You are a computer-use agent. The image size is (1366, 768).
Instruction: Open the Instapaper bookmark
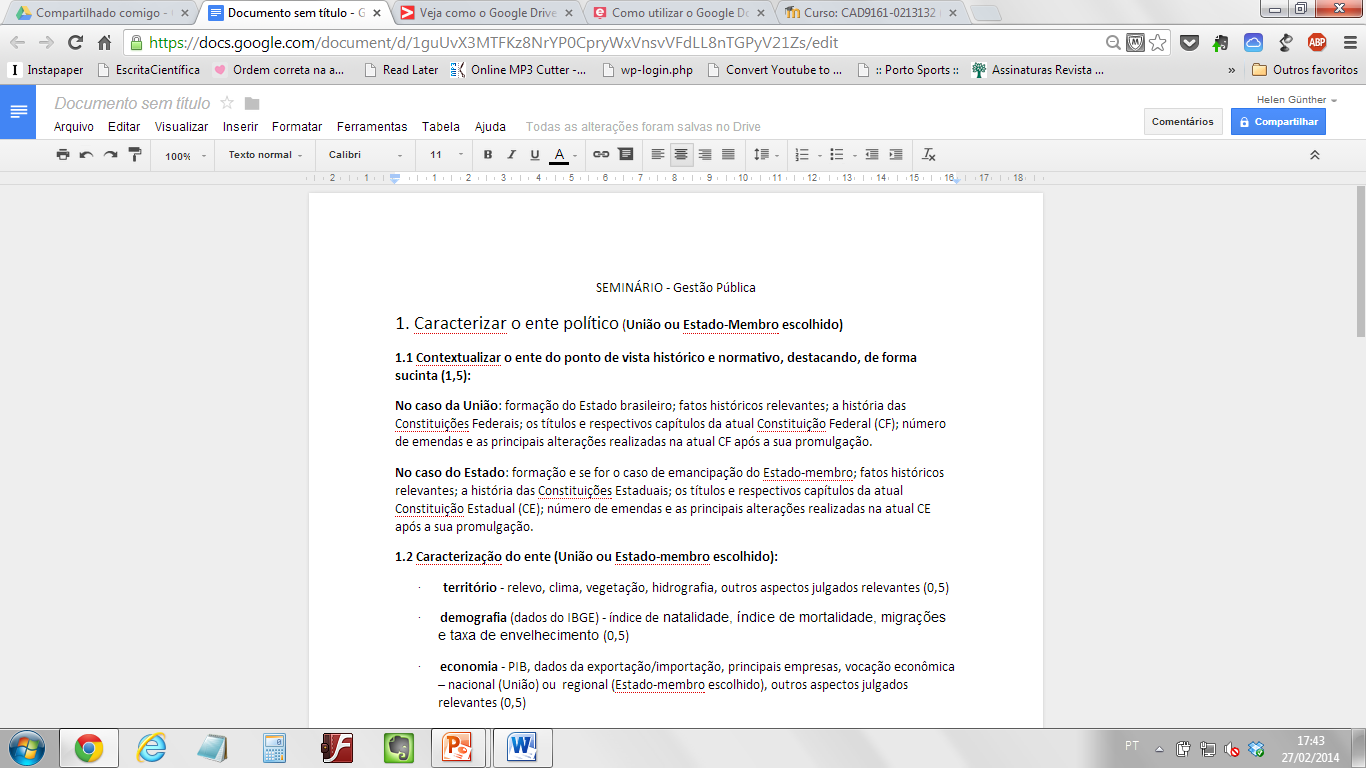[x=46, y=70]
